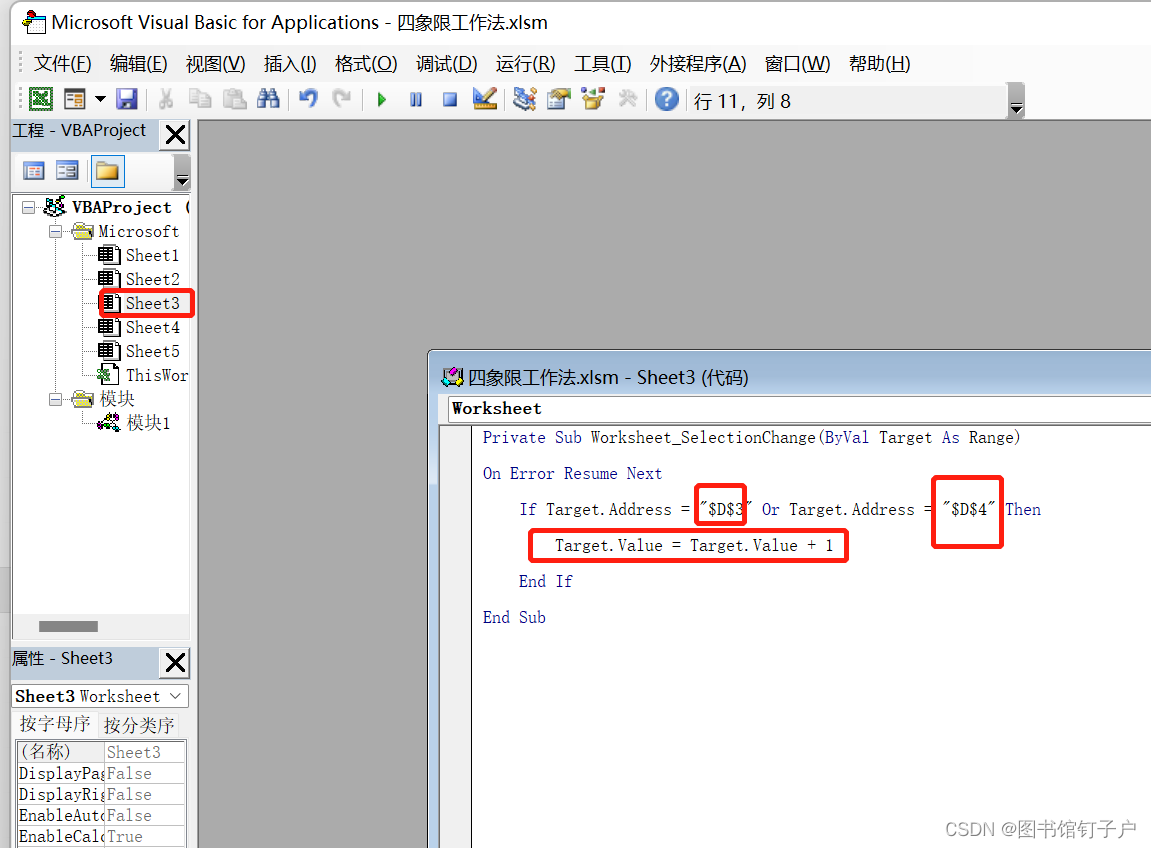Open the 工具(T) menu

coord(602,64)
